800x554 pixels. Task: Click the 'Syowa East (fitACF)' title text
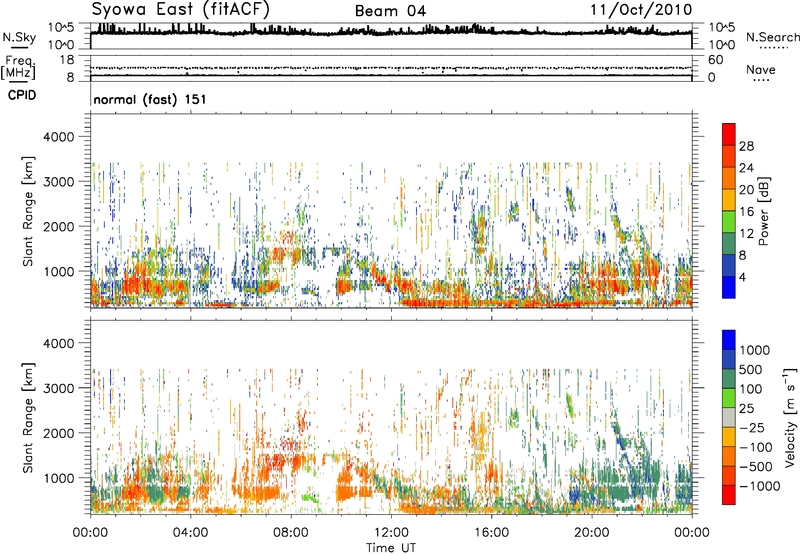[180, 9]
